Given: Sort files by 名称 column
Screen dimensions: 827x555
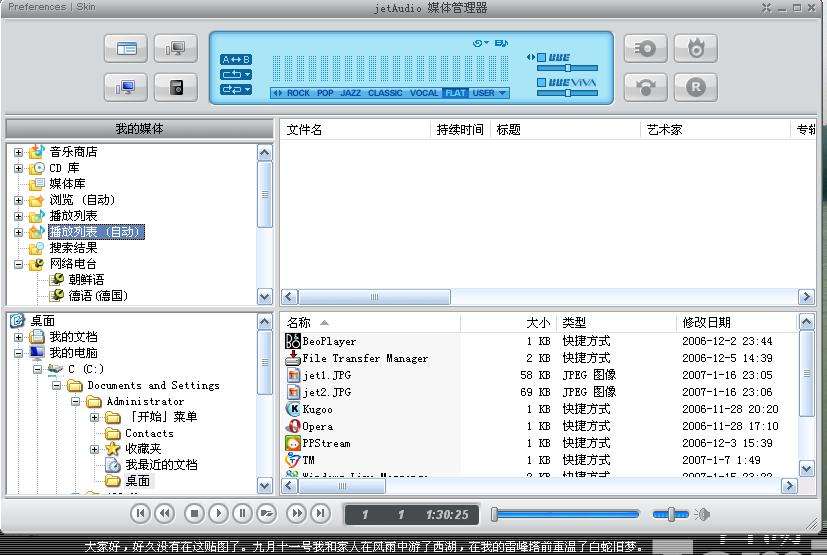Looking at the screenshot, I should pyautogui.click(x=371, y=322).
